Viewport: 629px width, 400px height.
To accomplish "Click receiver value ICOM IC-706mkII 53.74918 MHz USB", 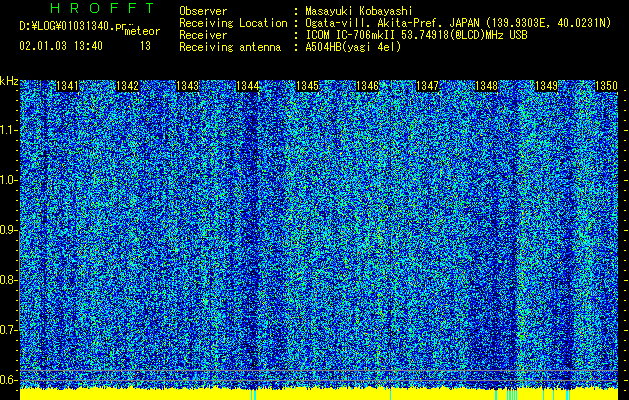I will point(416,35).
